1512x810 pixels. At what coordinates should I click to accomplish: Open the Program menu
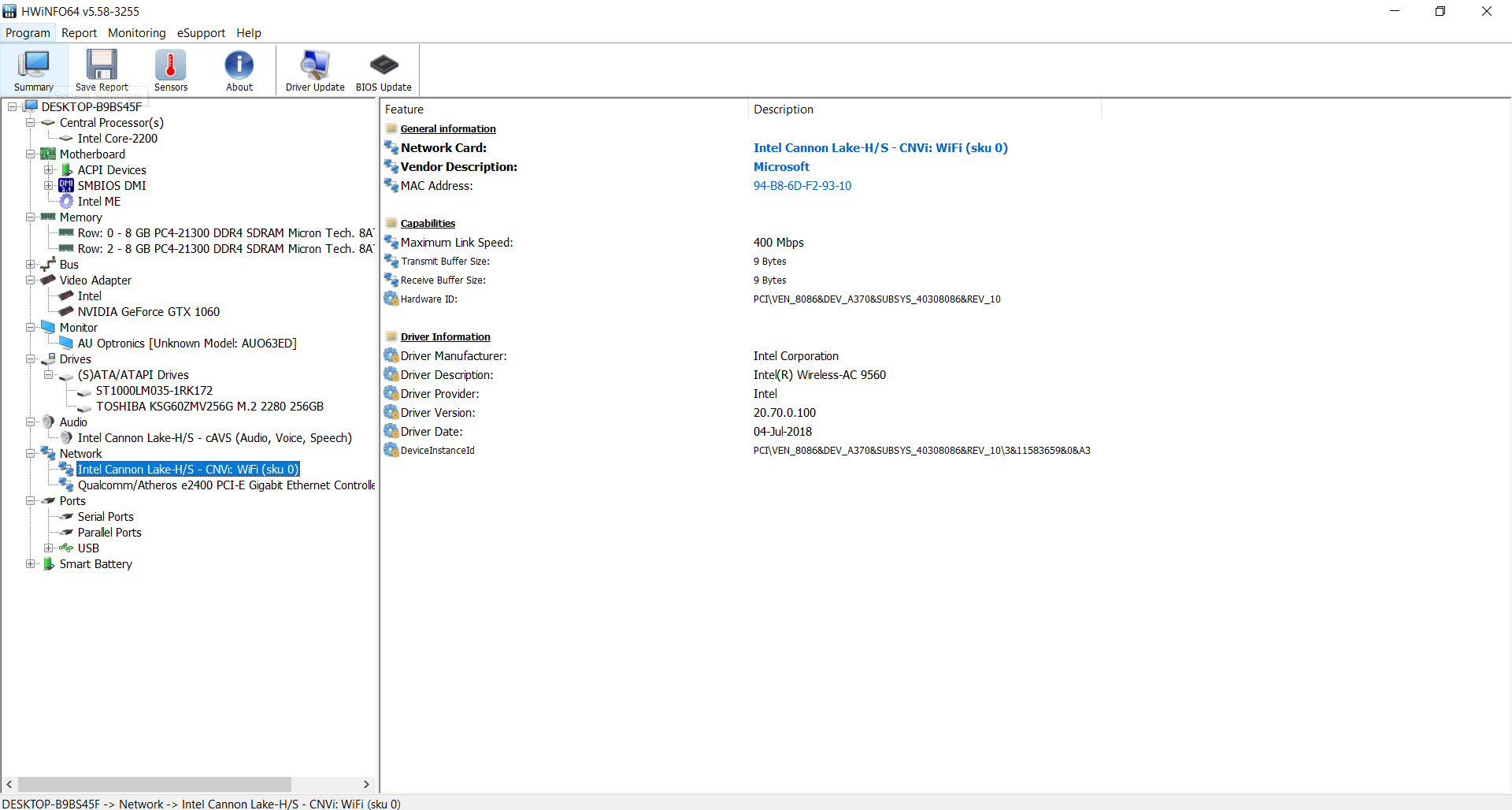point(28,33)
